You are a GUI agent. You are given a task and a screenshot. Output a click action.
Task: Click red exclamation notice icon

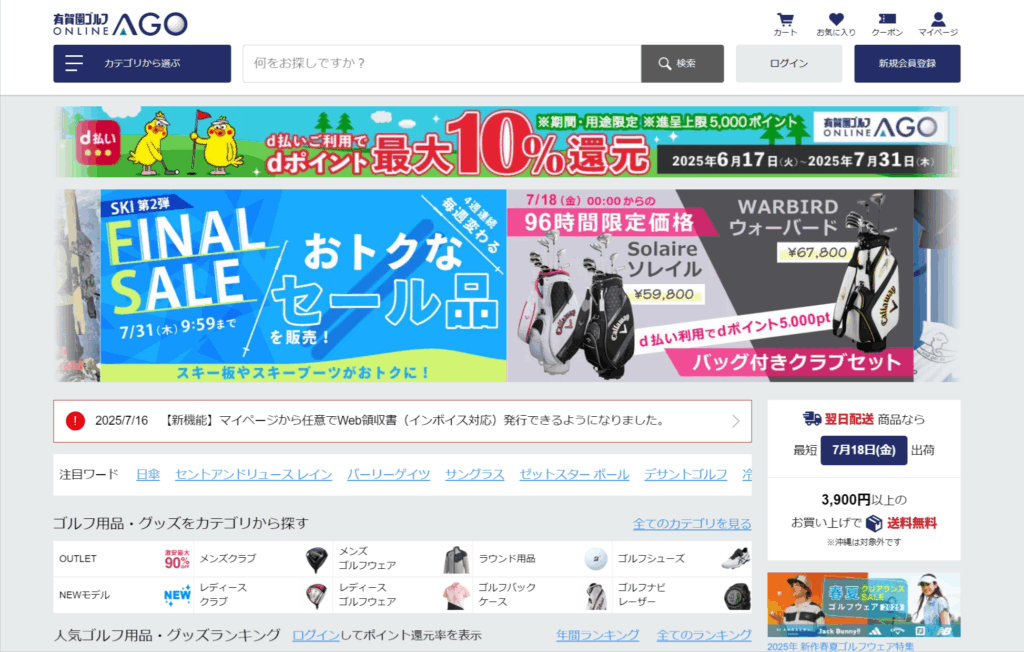[x=75, y=421]
